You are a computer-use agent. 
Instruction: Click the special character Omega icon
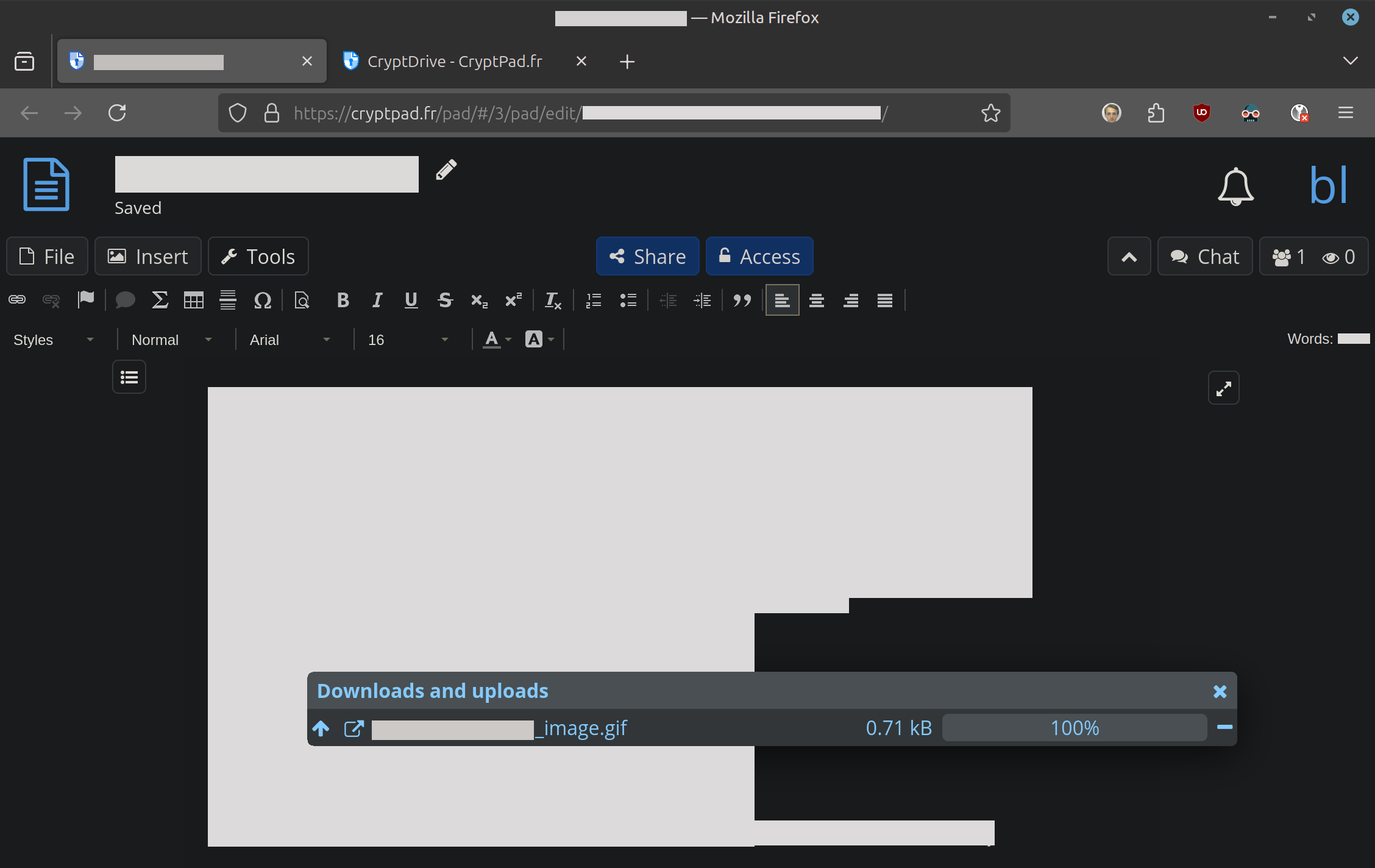pyautogui.click(x=262, y=300)
